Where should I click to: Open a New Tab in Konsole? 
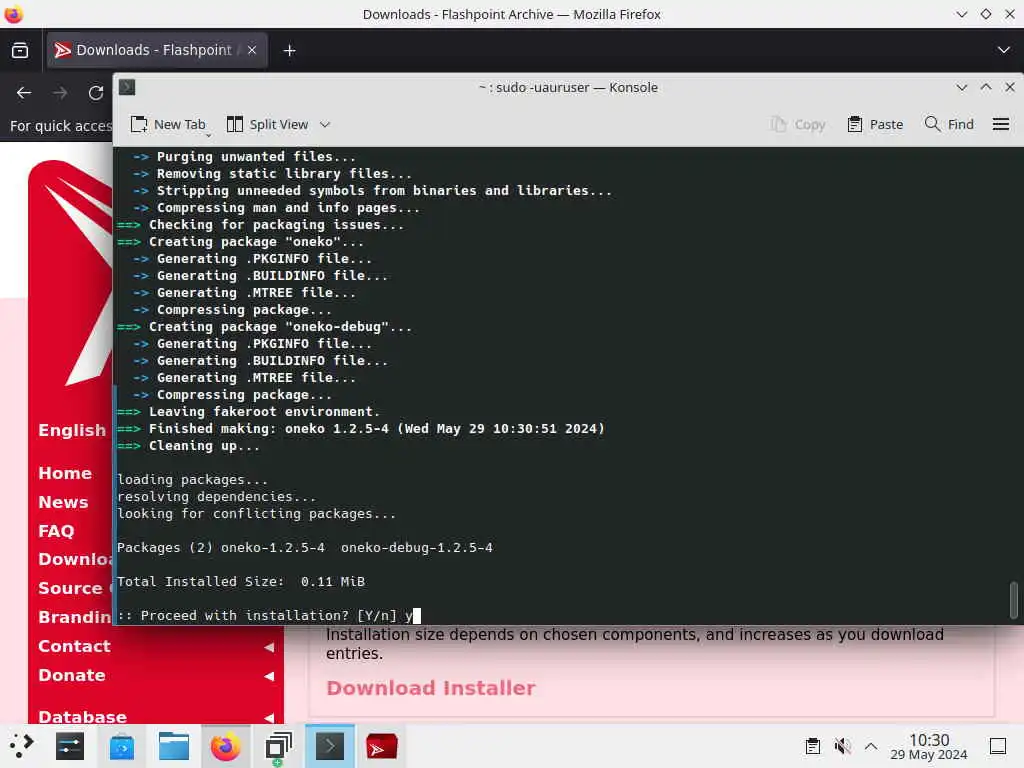[168, 124]
